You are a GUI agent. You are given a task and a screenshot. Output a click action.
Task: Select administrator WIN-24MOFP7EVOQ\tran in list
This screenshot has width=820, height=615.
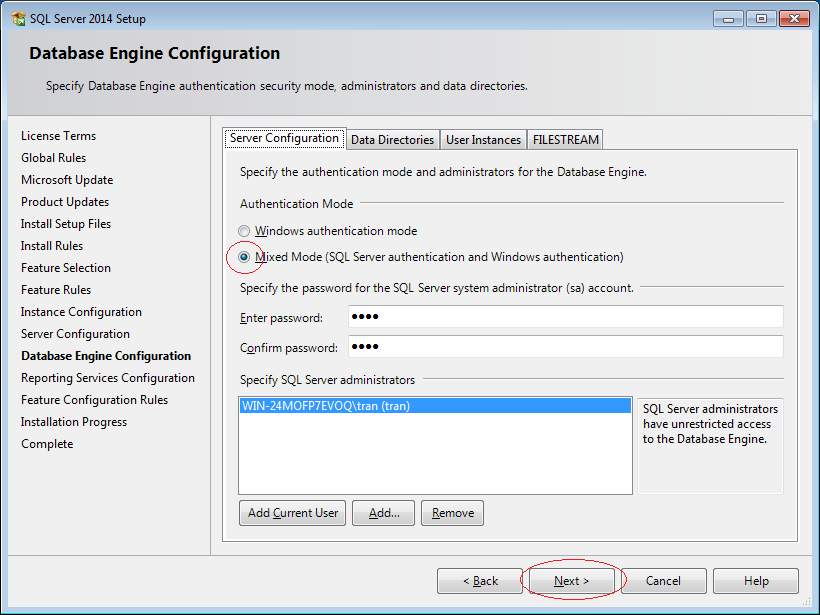tap(435, 406)
